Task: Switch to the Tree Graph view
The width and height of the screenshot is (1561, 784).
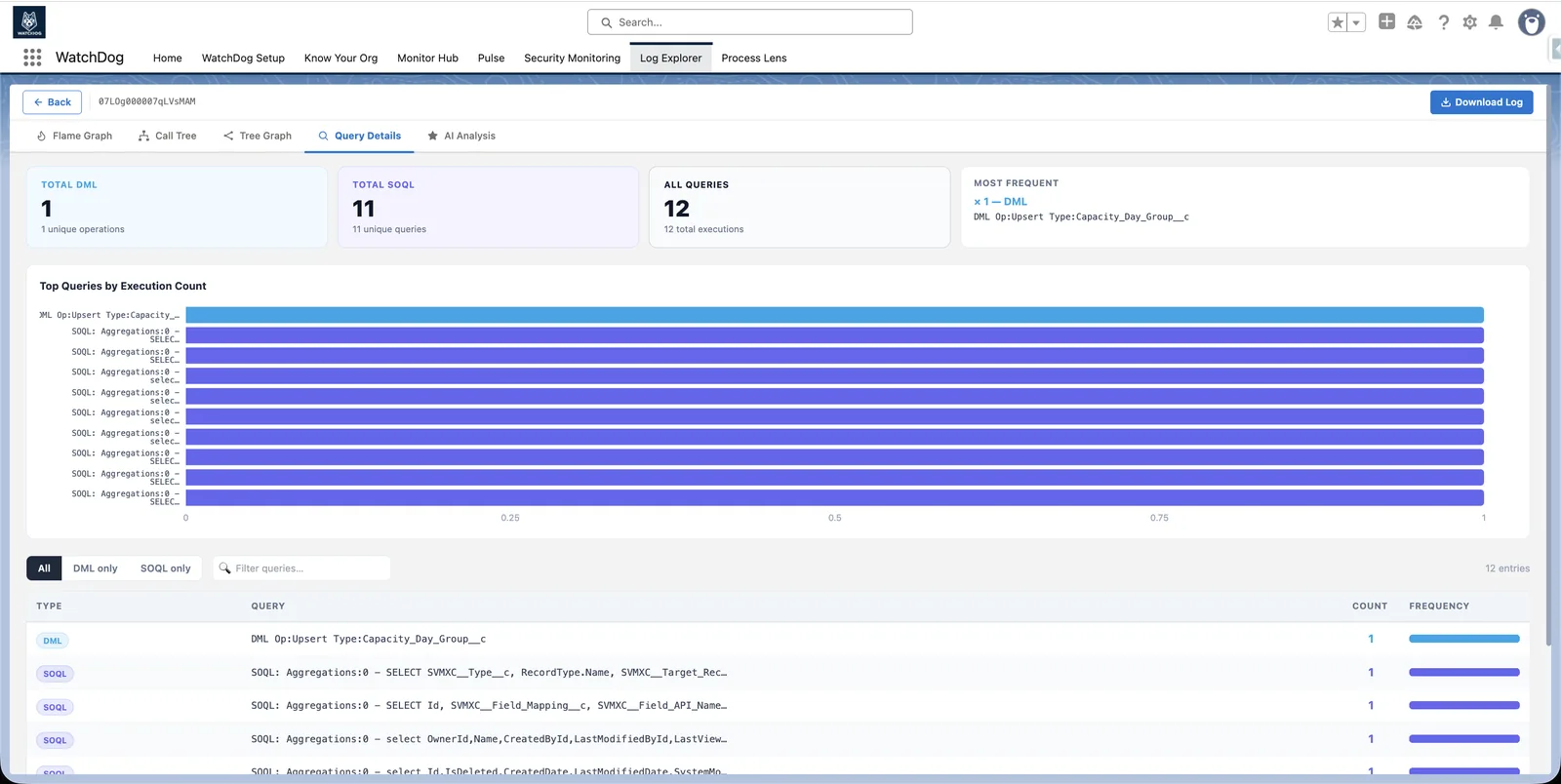Action: (x=258, y=136)
